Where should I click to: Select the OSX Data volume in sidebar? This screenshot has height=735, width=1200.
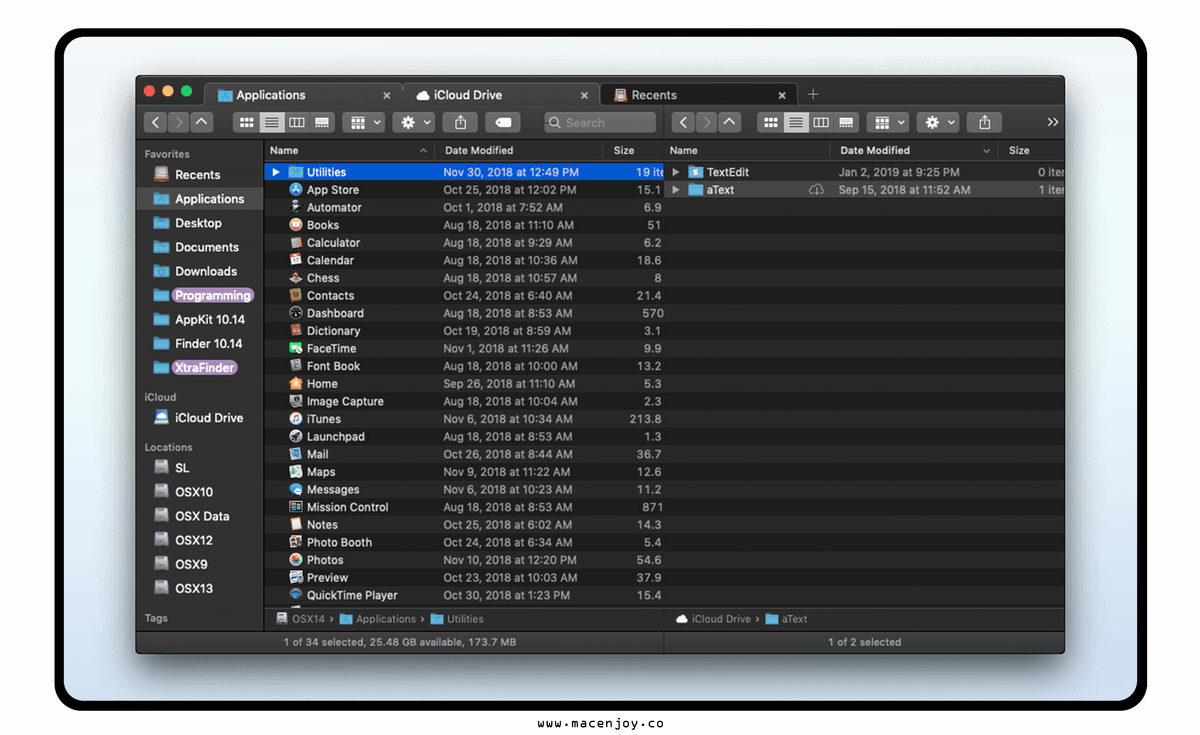(x=201, y=516)
